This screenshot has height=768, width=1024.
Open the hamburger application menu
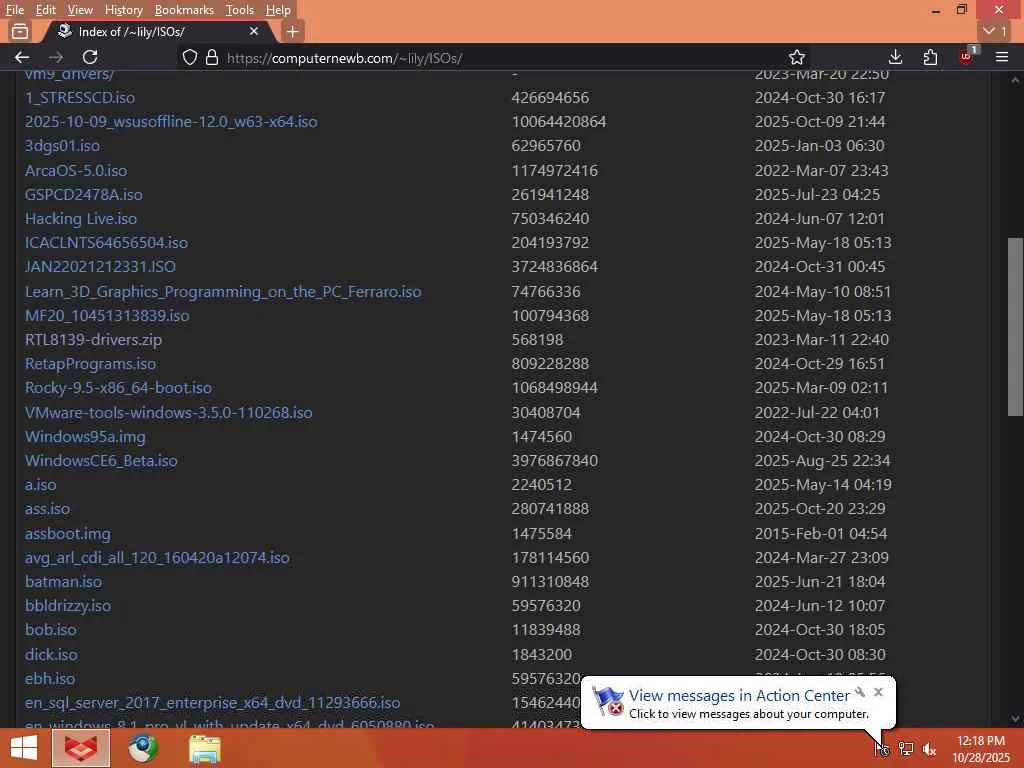click(x=1002, y=57)
